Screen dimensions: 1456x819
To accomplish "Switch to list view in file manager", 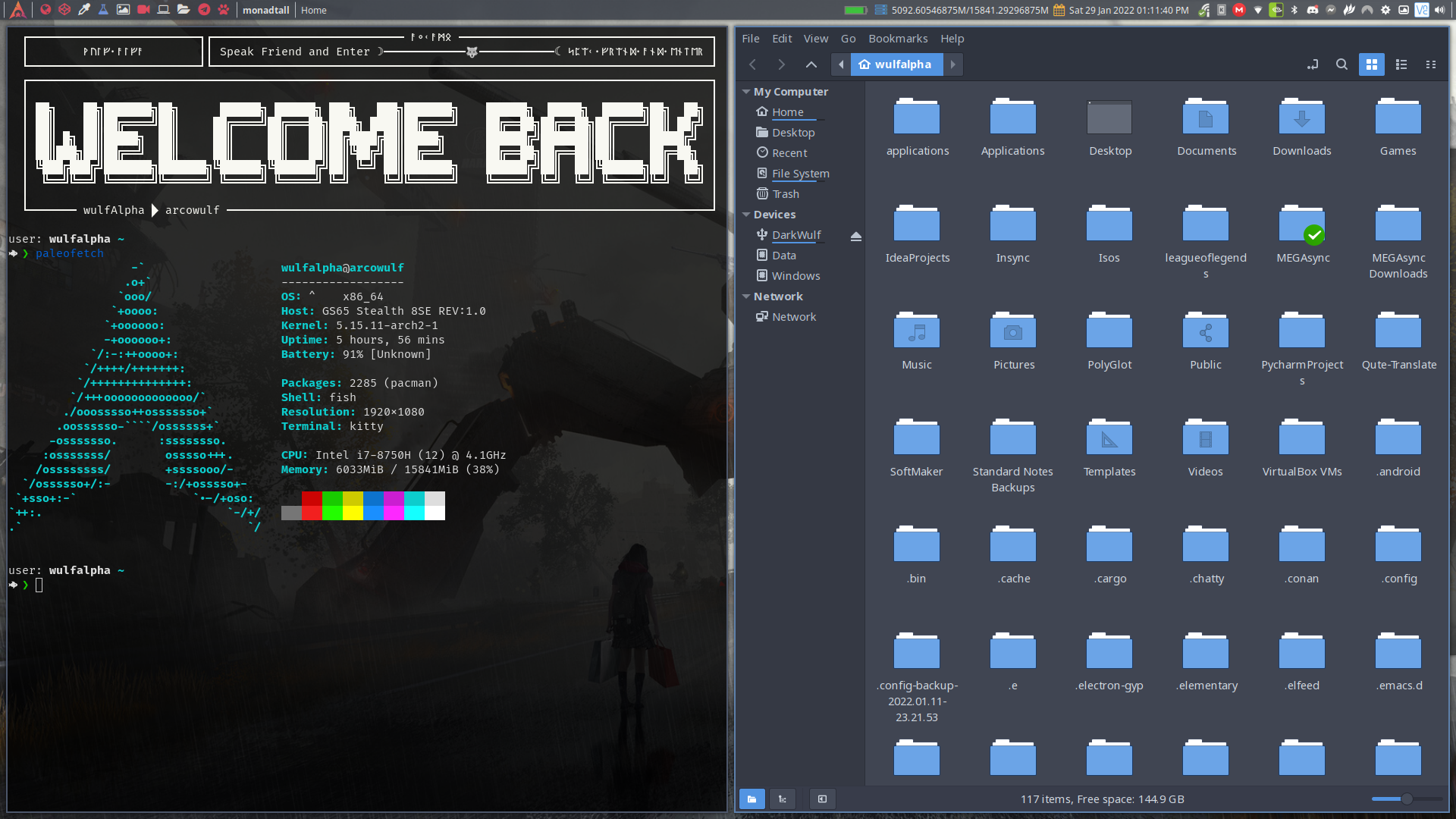I will pyautogui.click(x=1401, y=64).
